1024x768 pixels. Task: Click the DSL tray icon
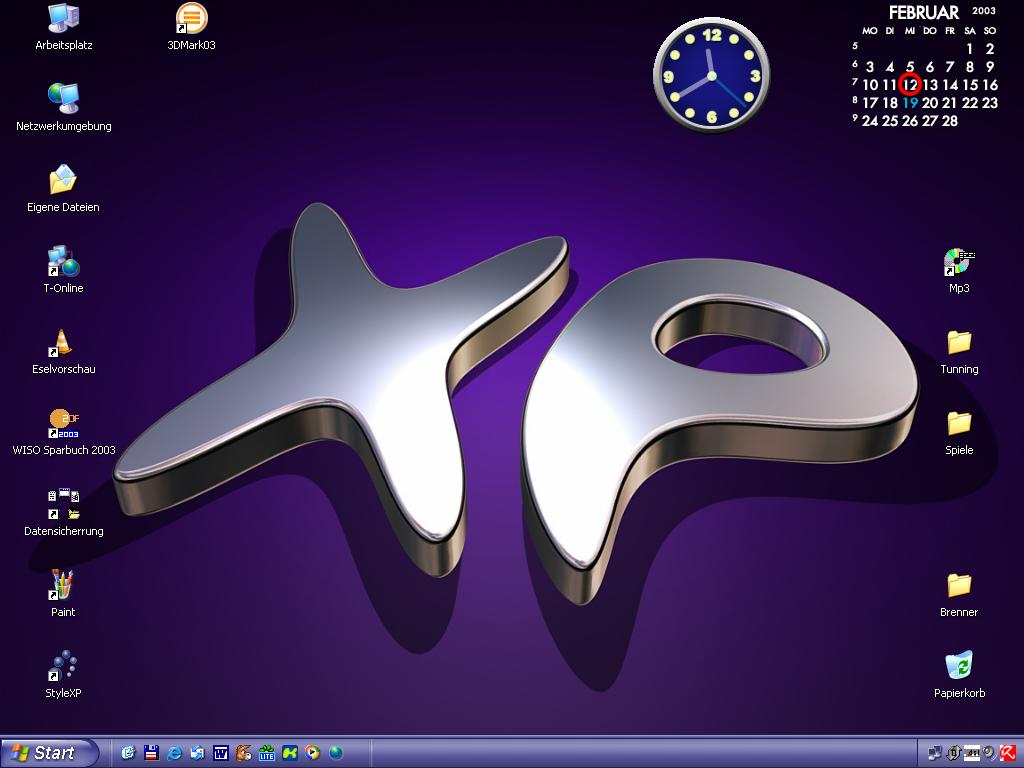coord(972,753)
